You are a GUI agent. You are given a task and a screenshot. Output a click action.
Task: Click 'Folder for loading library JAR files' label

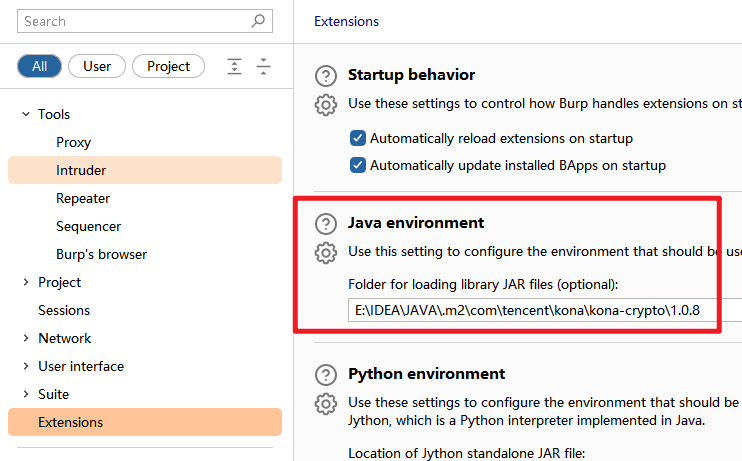483,284
